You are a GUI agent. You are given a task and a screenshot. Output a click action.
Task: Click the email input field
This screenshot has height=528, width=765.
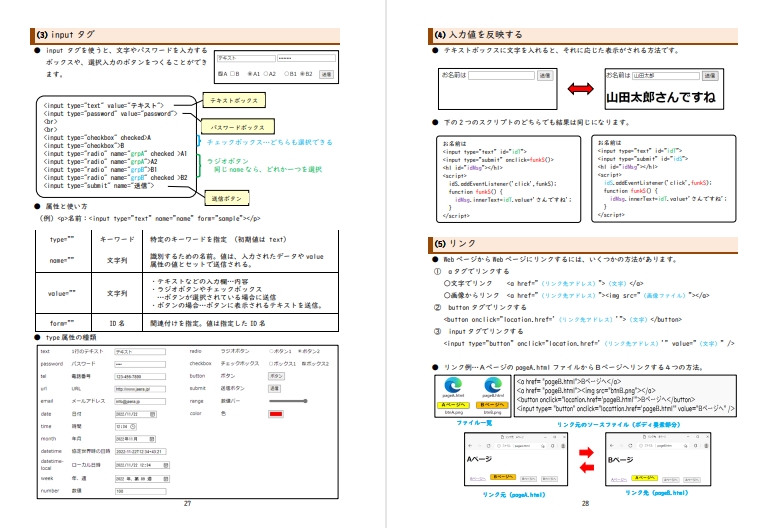tap(141, 402)
